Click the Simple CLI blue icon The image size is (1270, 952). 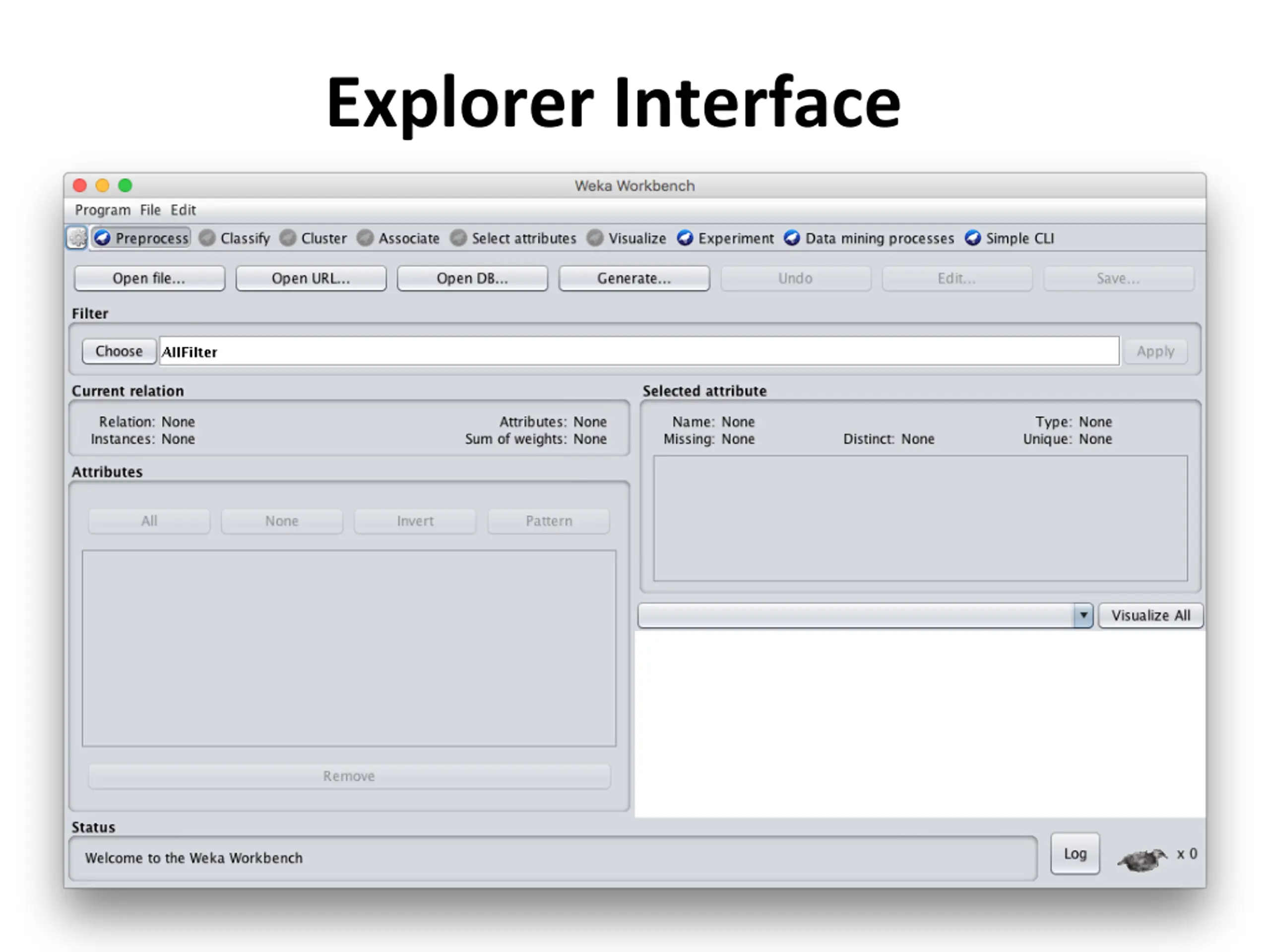[x=973, y=238]
